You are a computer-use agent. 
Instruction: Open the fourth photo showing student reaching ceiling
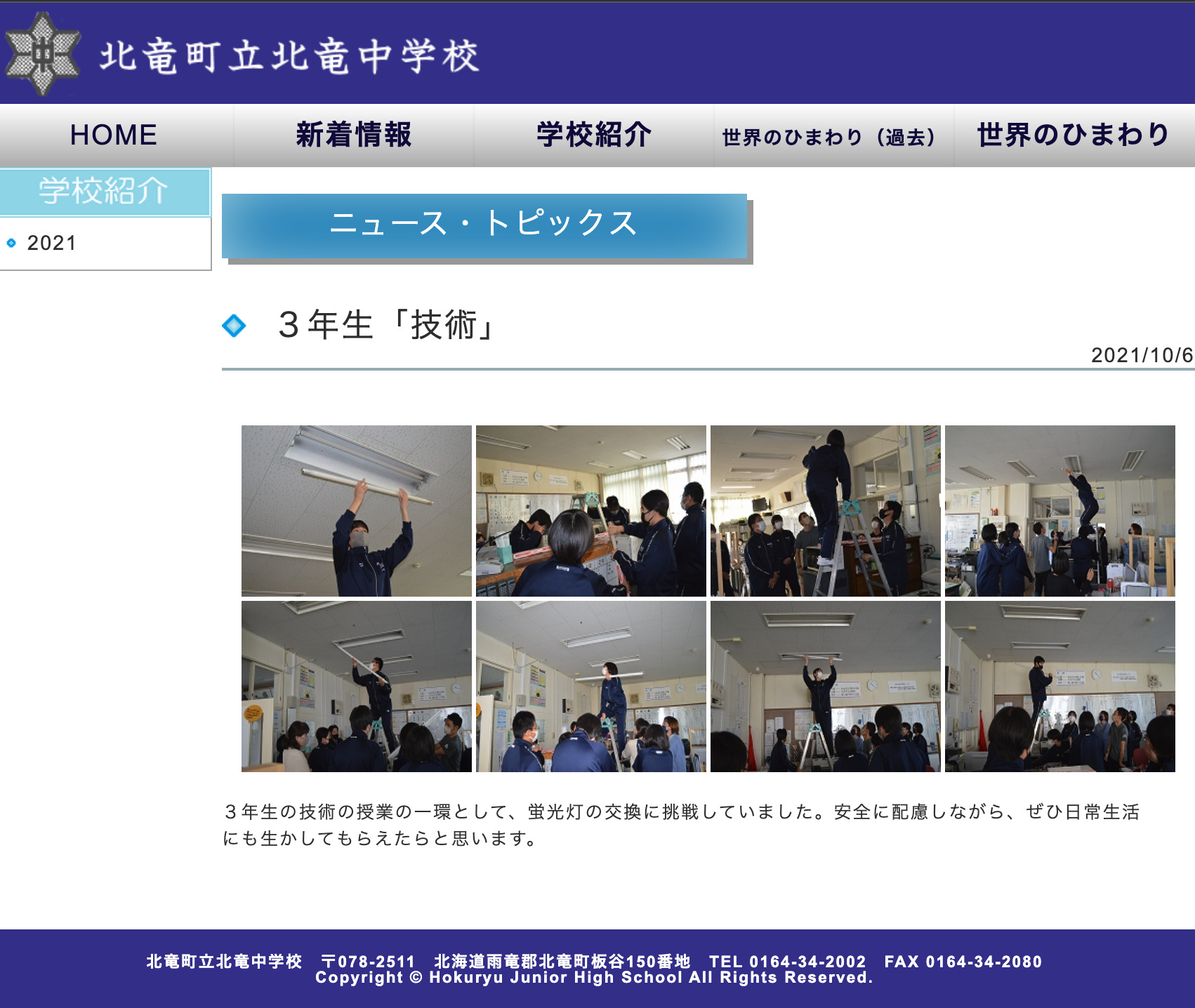[x=1059, y=511]
